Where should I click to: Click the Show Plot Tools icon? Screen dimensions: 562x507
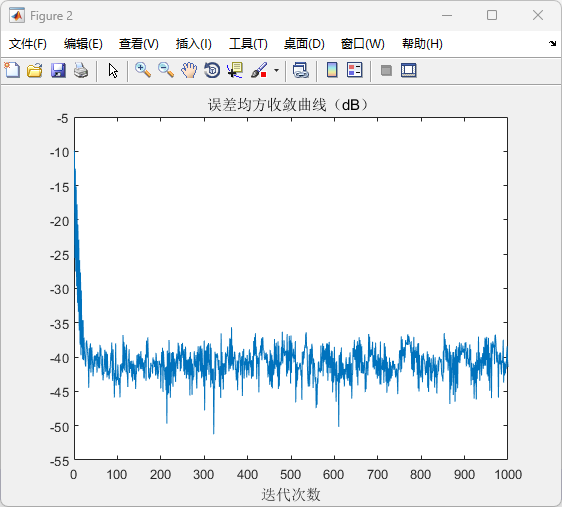click(x=409, y=70)
